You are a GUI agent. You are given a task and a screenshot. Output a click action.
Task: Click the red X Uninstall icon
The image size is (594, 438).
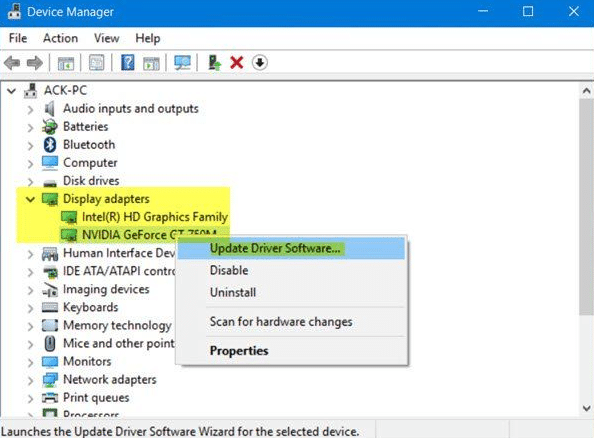tap(237, 63)
